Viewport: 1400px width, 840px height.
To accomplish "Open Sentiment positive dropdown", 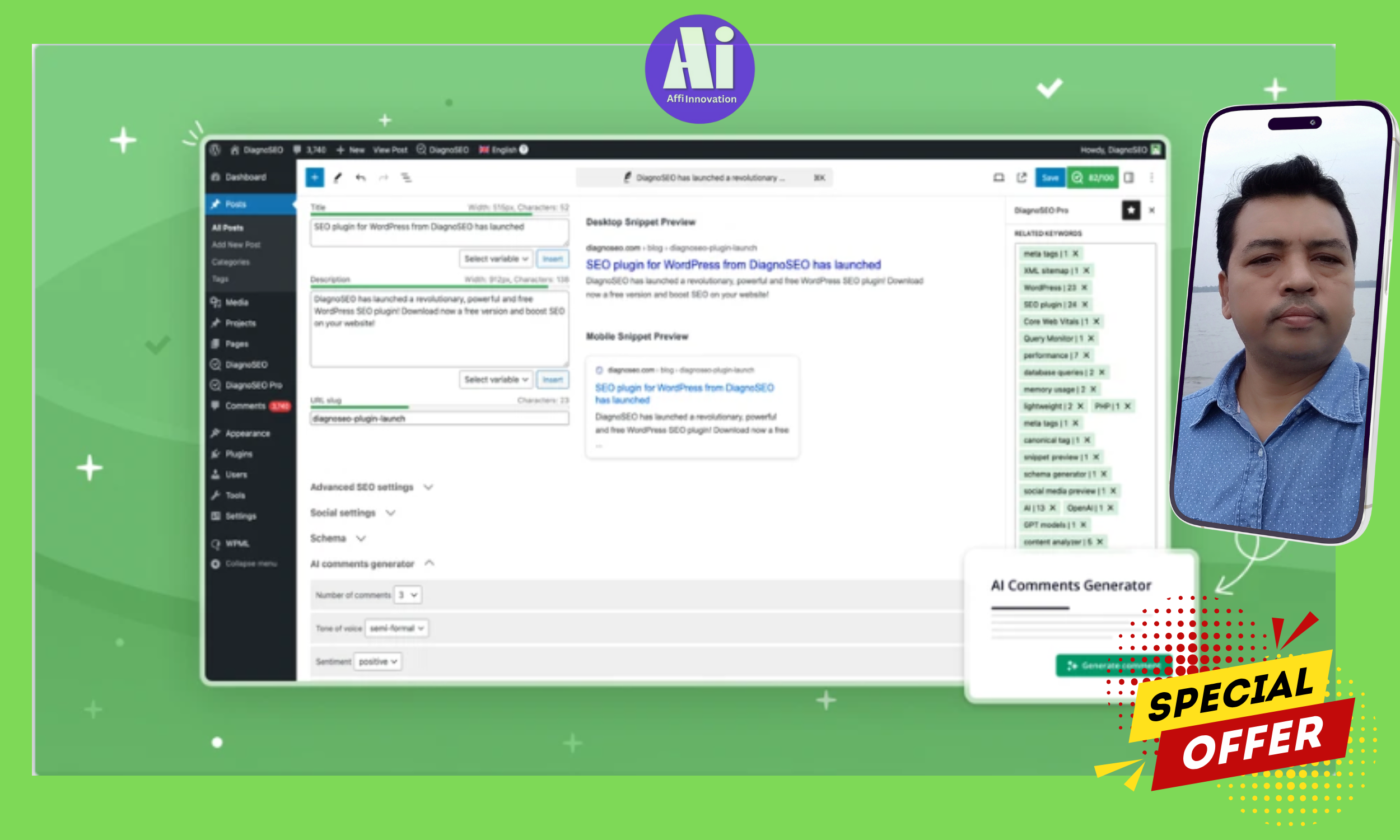I will tap(377, 661).
